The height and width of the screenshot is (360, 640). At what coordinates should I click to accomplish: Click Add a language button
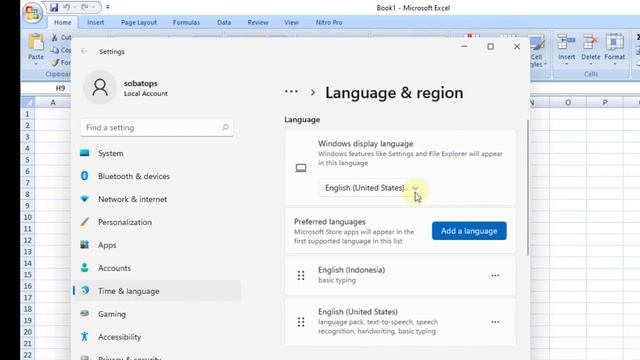click(x=469, y=231)
